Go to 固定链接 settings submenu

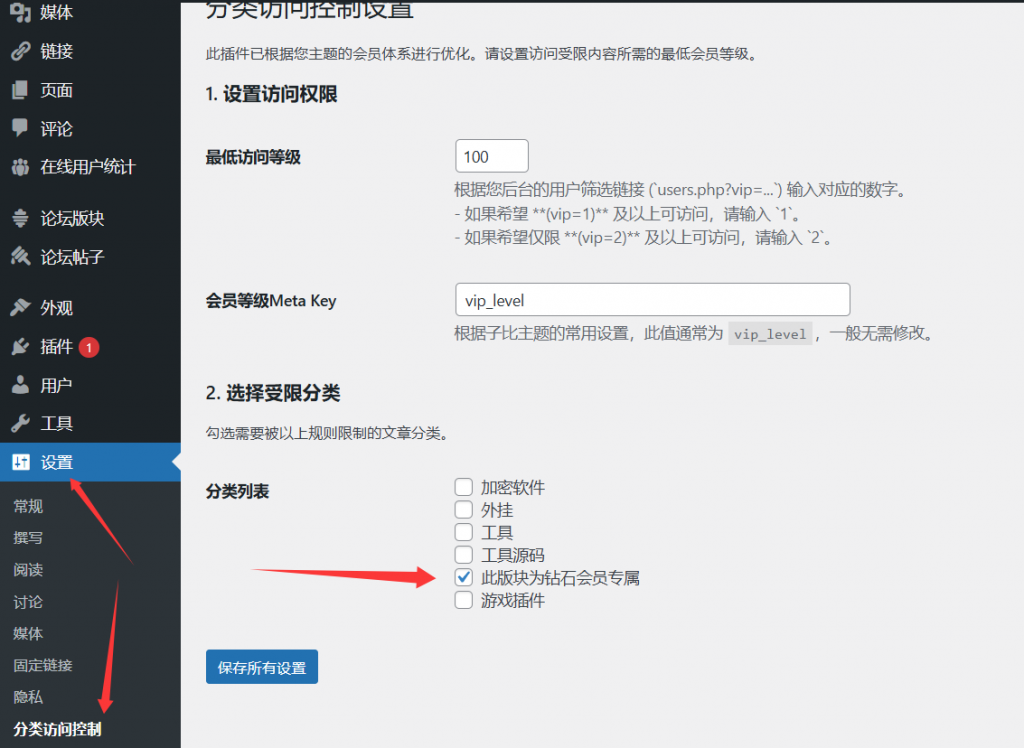tap(43, 665)
